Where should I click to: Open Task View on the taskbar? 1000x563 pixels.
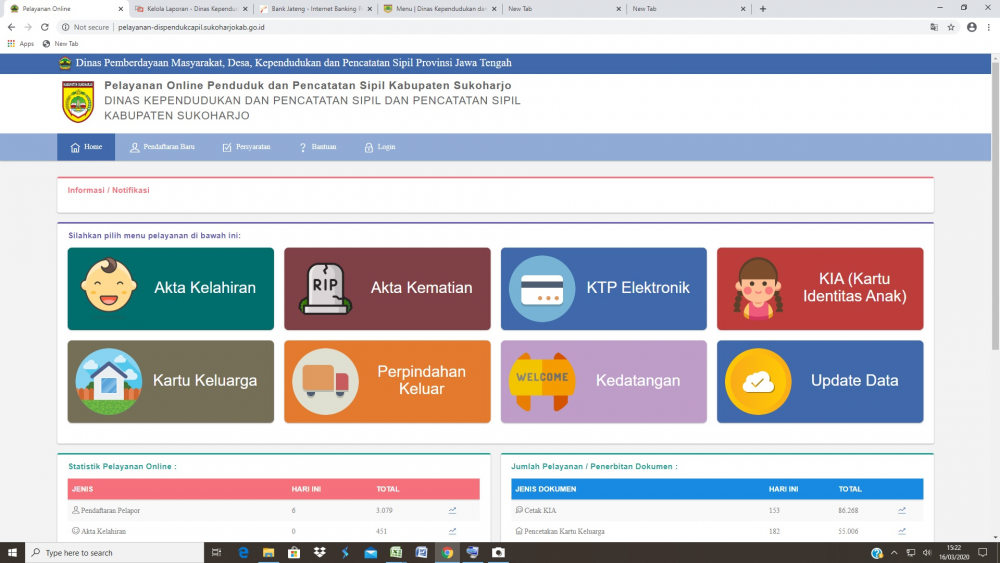pos(216,552)
